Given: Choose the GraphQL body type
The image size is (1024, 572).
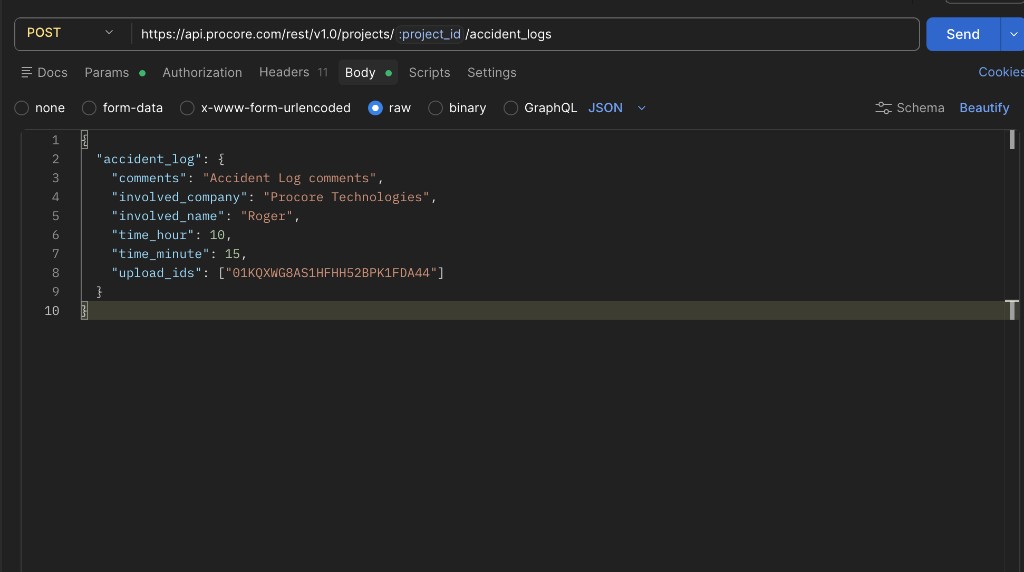Looking at the screenshot, I should pos(511,108).
